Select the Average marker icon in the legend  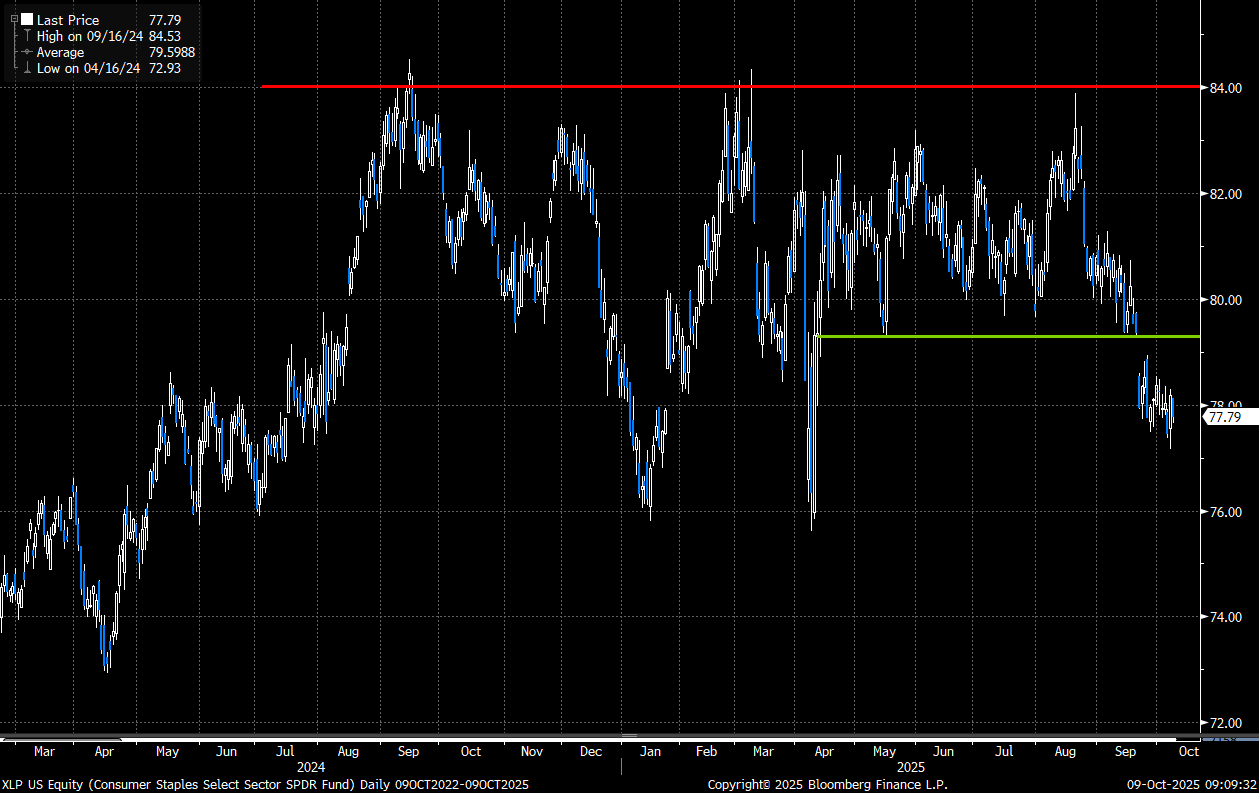(x=27, y=52)
